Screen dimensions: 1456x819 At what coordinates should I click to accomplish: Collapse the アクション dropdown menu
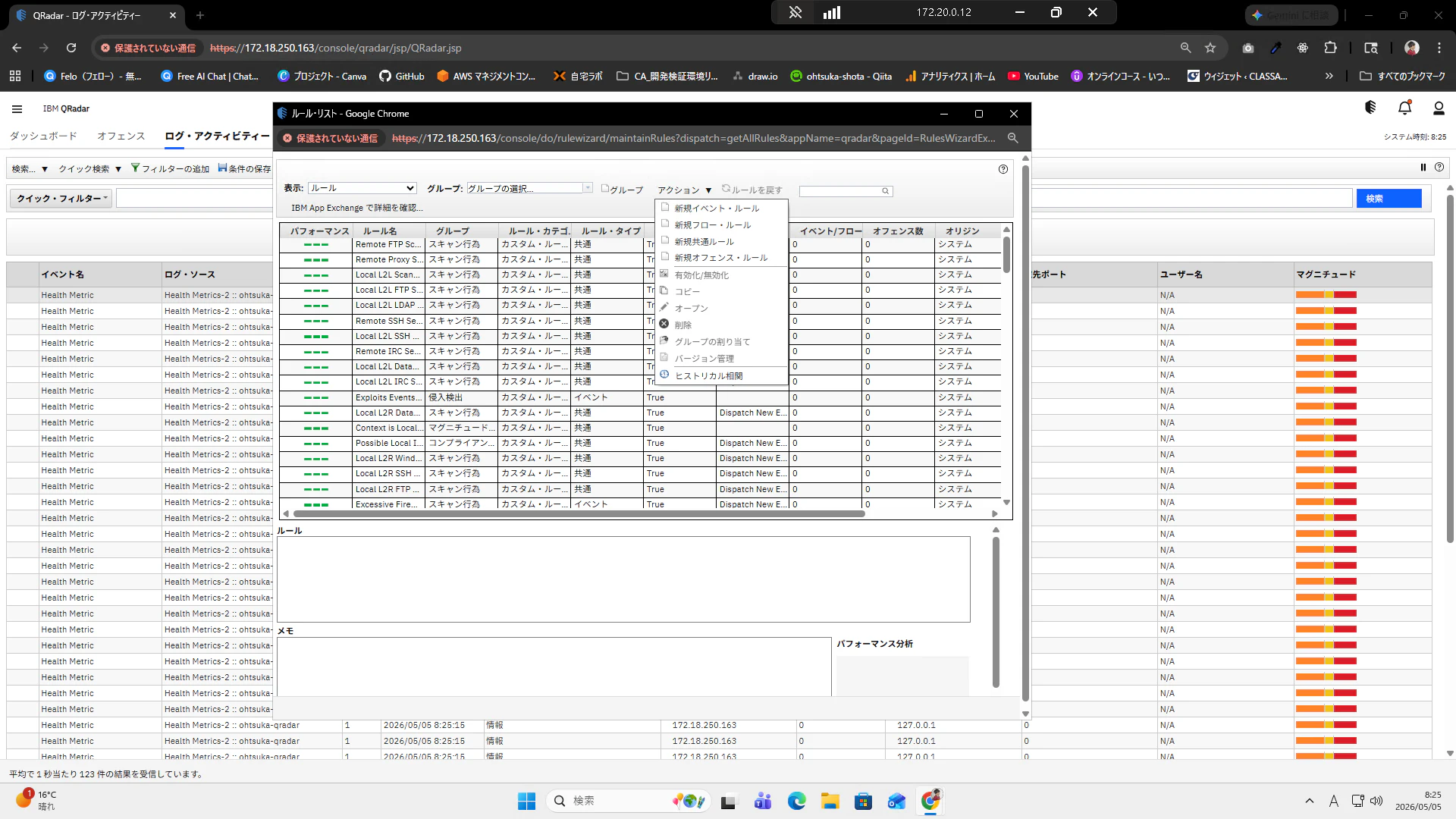[684, 190]
